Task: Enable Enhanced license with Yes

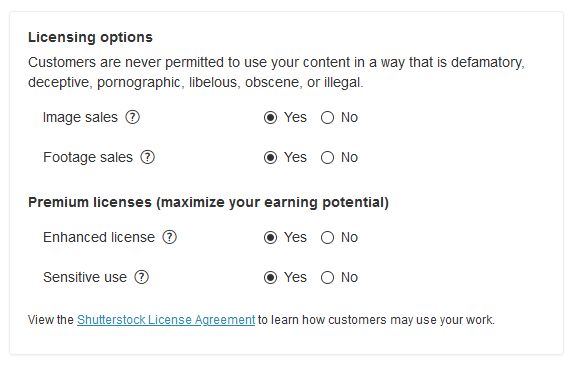Action: pos(270,238)
